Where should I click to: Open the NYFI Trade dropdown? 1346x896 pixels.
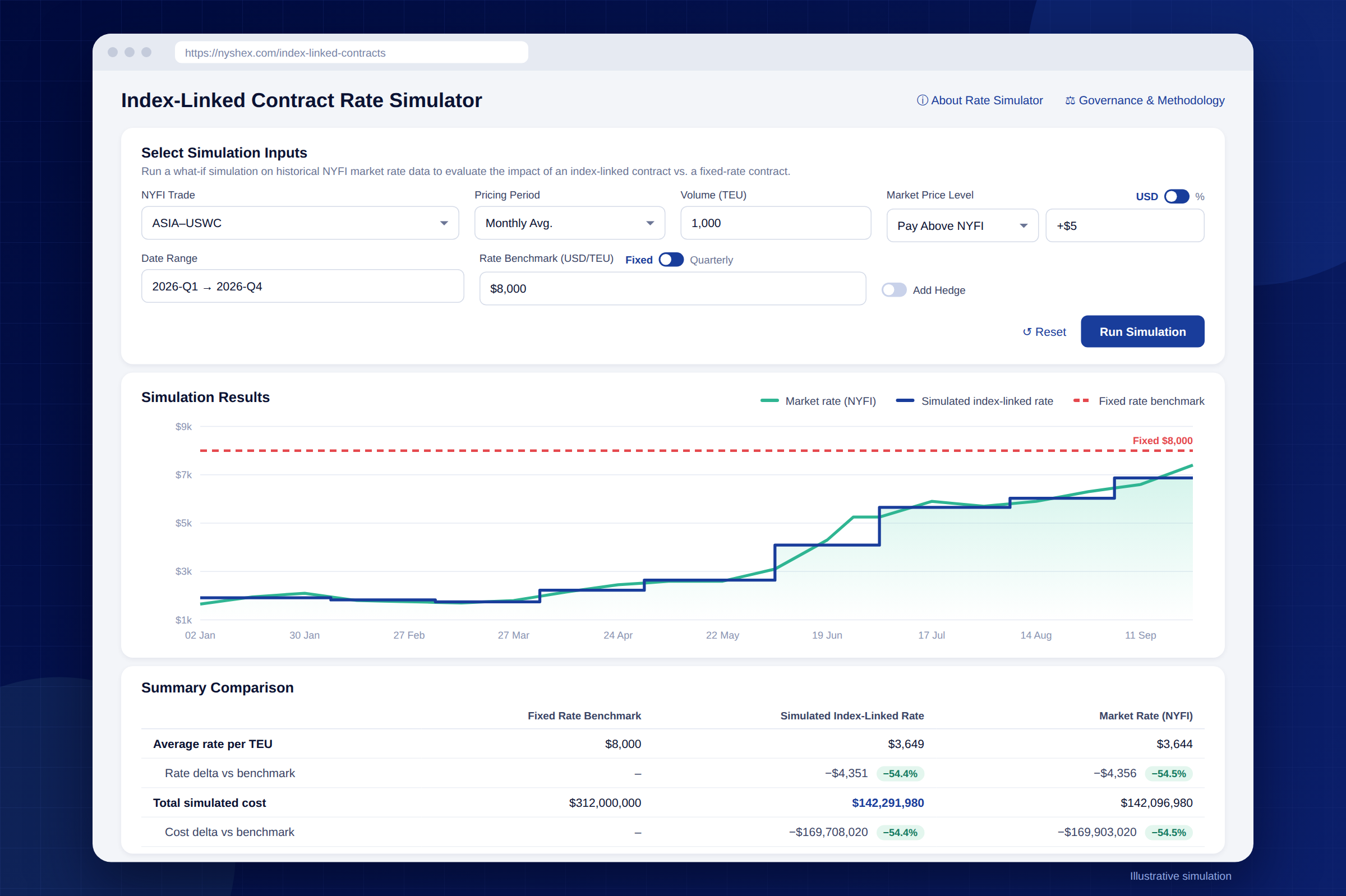tap(300, 223)
